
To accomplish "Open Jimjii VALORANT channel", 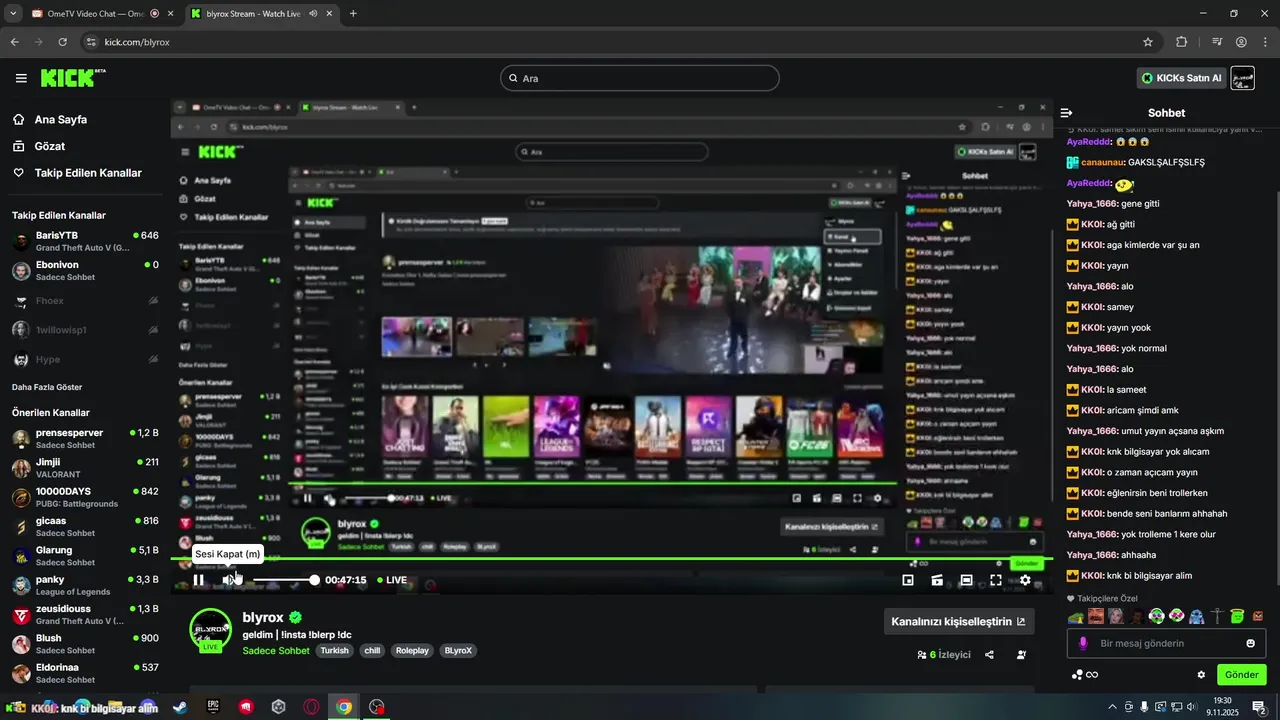I will coord(85,467).
